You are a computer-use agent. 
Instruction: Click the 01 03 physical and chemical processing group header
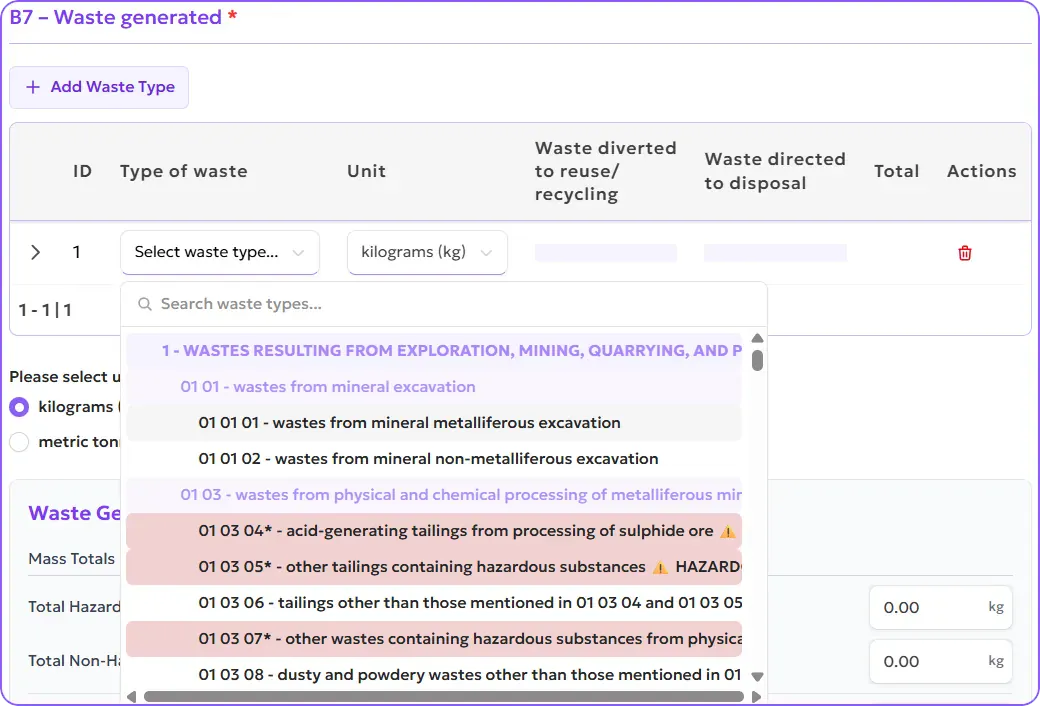pos(434,495)
